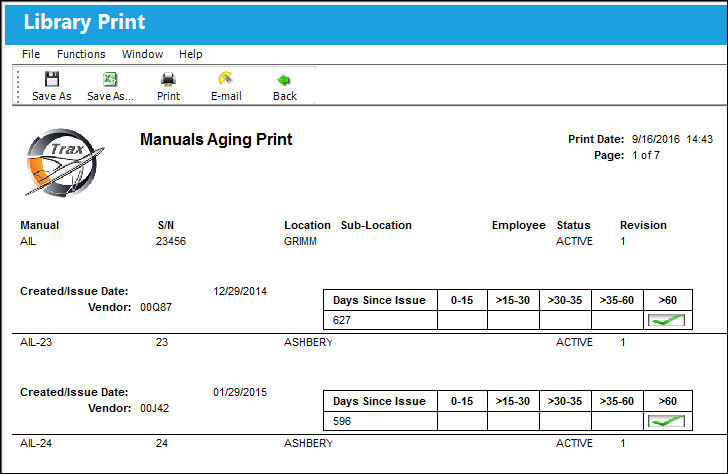The height and width of the screenshot is (474, 728).
Task: Click ASHBERY location in the AIL-24 row
Action: coord(308,443)
